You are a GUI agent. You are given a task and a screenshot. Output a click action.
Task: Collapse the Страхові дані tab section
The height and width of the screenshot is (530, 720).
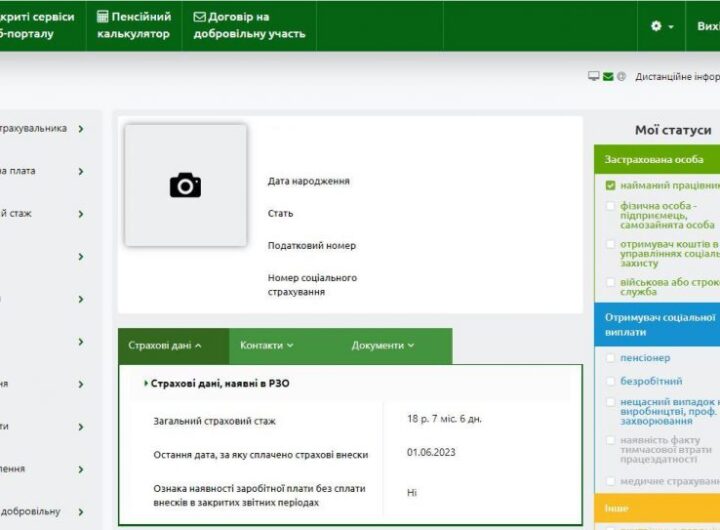coord(165,345)
